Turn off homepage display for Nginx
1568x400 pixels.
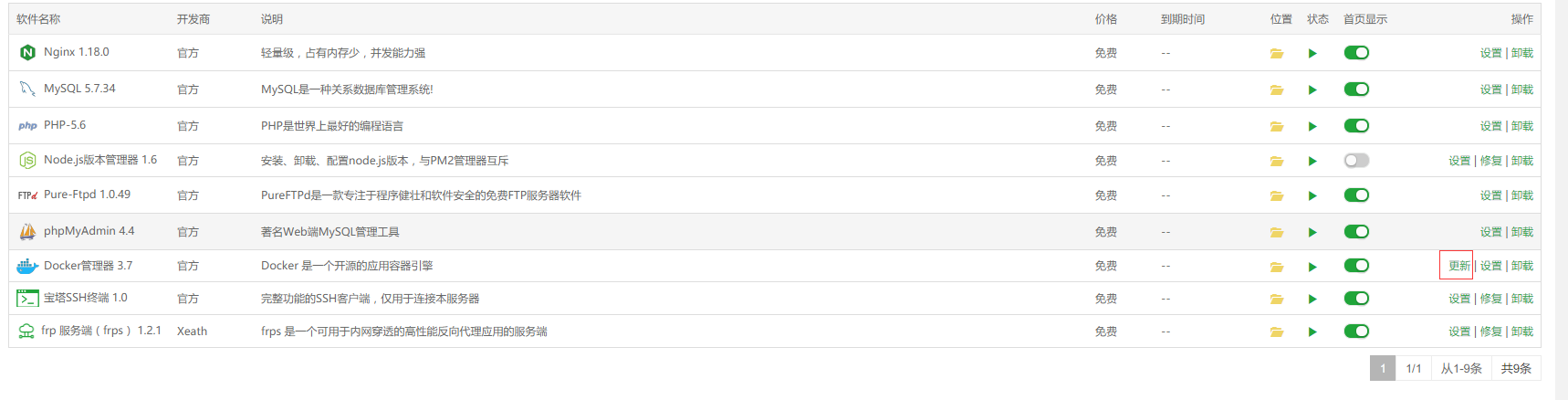tap(1356, 53)
